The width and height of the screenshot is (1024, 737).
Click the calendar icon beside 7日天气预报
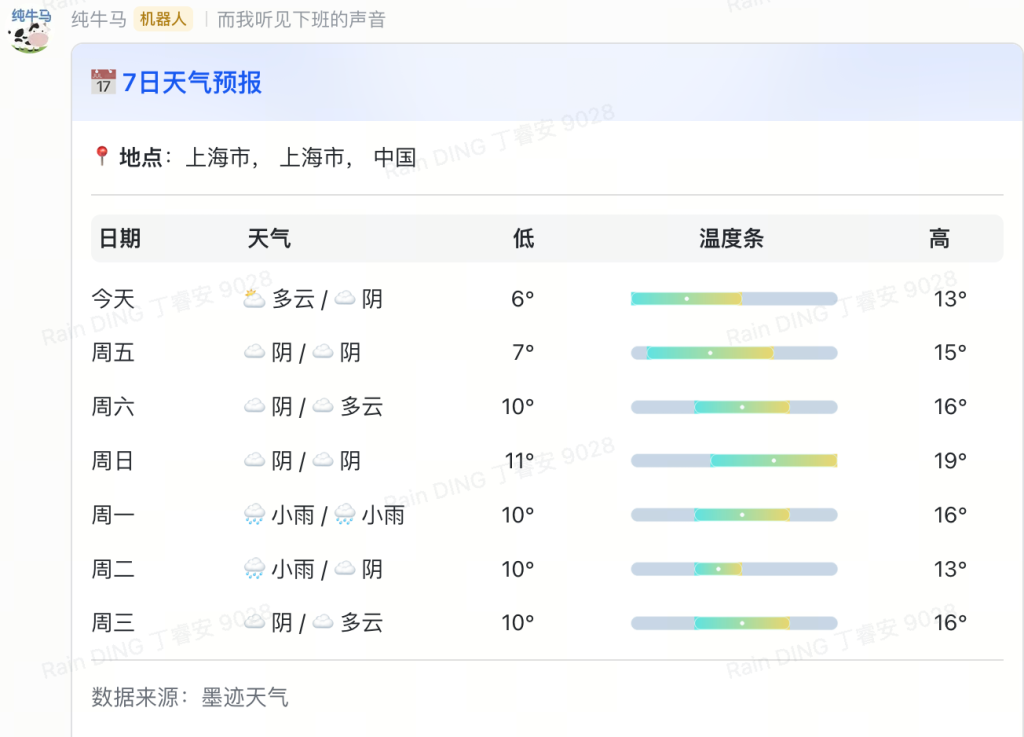point(103,82)
